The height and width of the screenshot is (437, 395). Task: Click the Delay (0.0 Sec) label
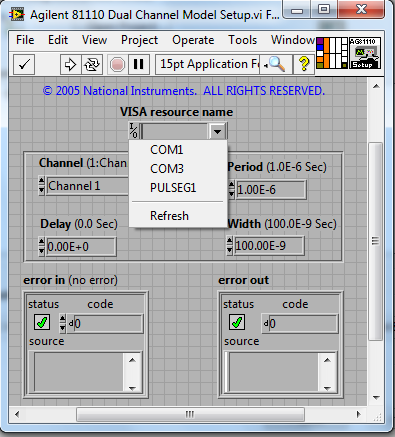point(79,224)
